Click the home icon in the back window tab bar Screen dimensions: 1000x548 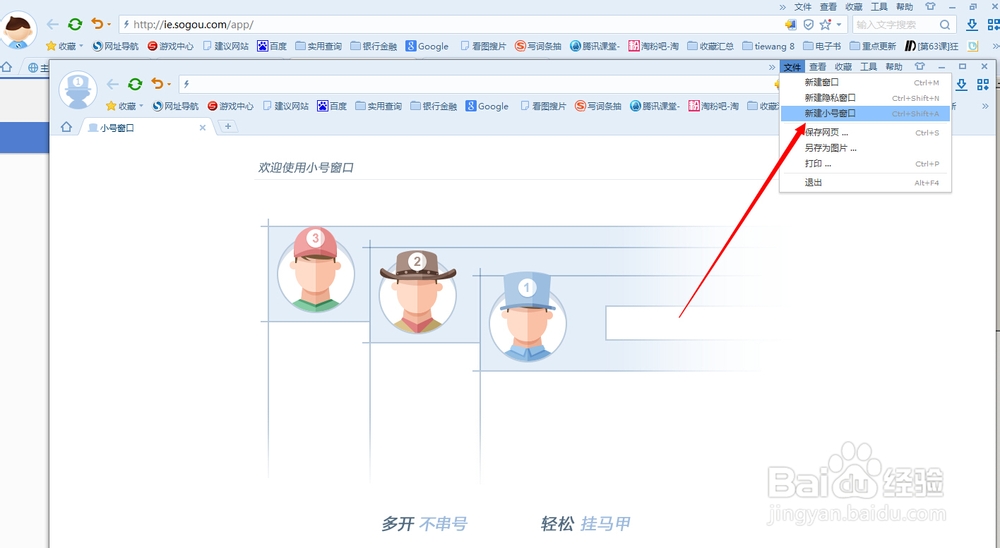(6, 67)
